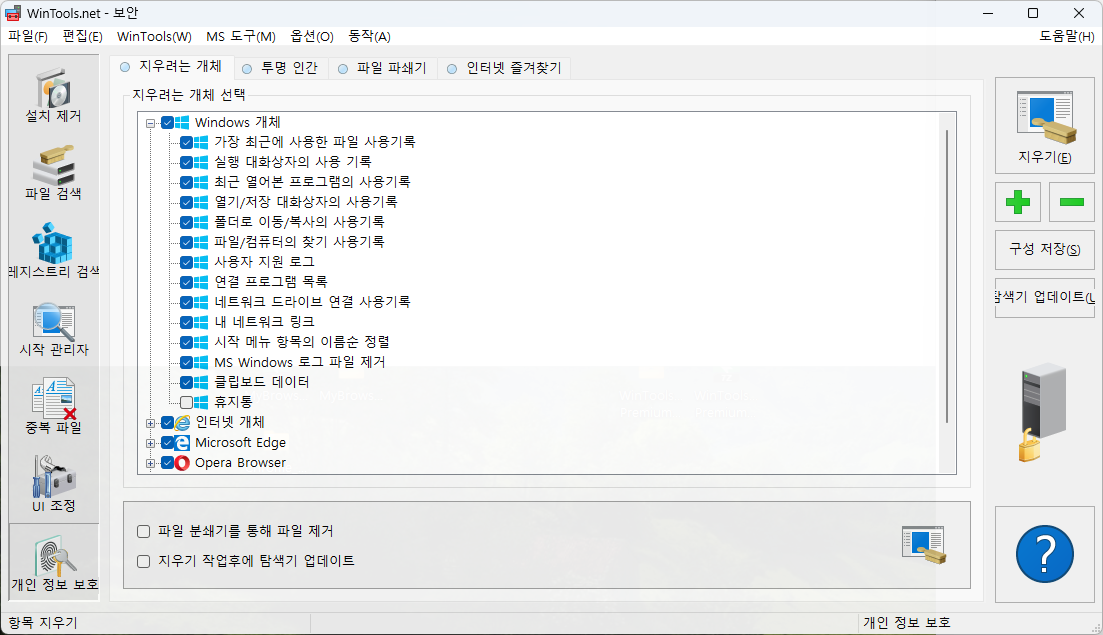
Task: Click the WinTools.net title bar app icon
Action: tap(13, 13)
